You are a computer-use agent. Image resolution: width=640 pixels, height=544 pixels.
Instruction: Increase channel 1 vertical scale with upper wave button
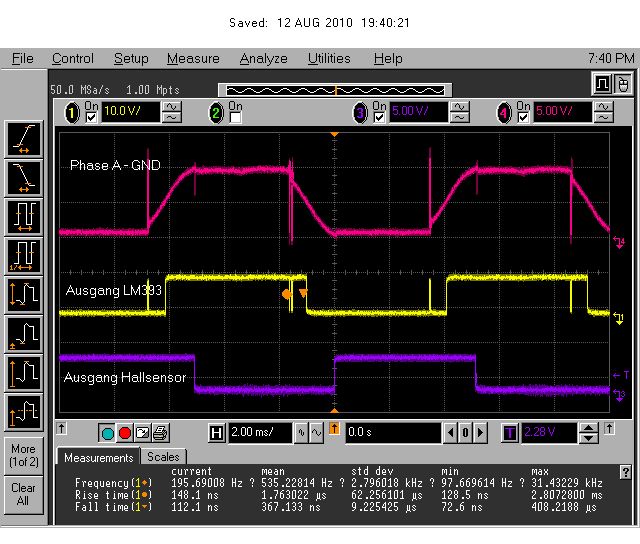coord(172,107)
